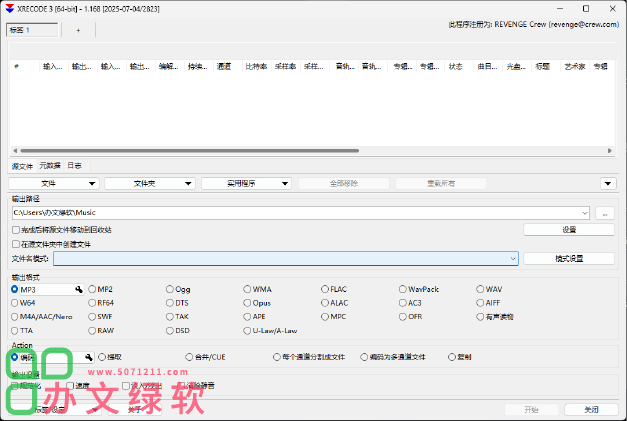Screen dimensions: 627x421
Task: Pick the FLAC format radio button
Action: pos(334,289)
